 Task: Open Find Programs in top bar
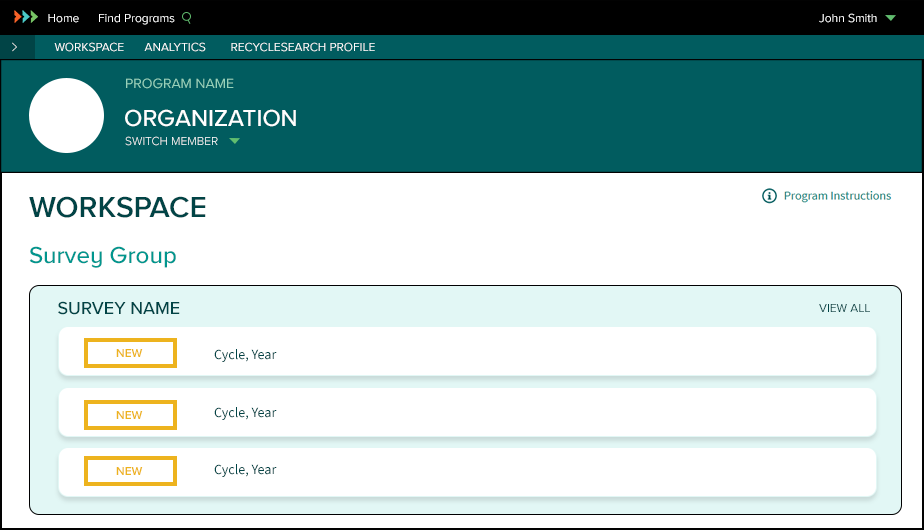(136, 18)
